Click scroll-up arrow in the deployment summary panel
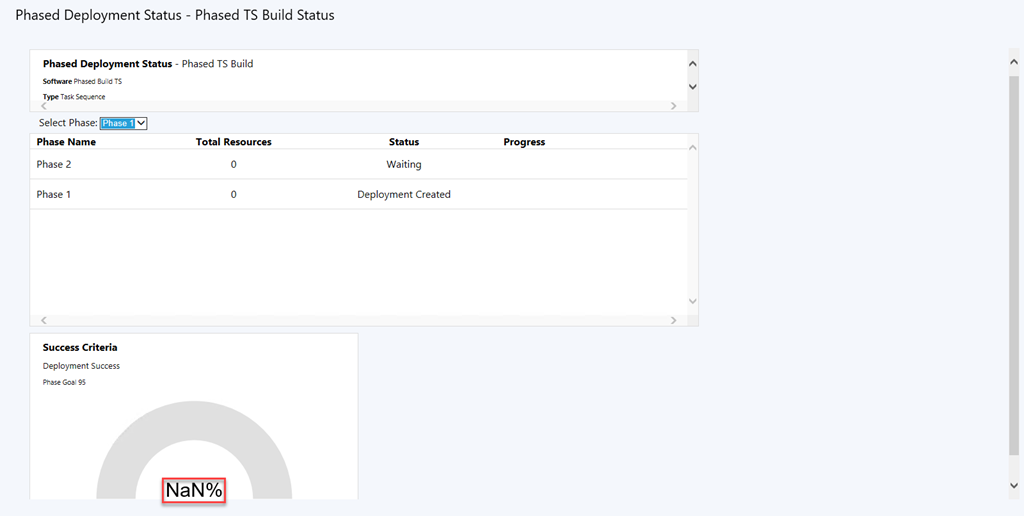Screen dimensions: 1024x516 tap(692, 63)
